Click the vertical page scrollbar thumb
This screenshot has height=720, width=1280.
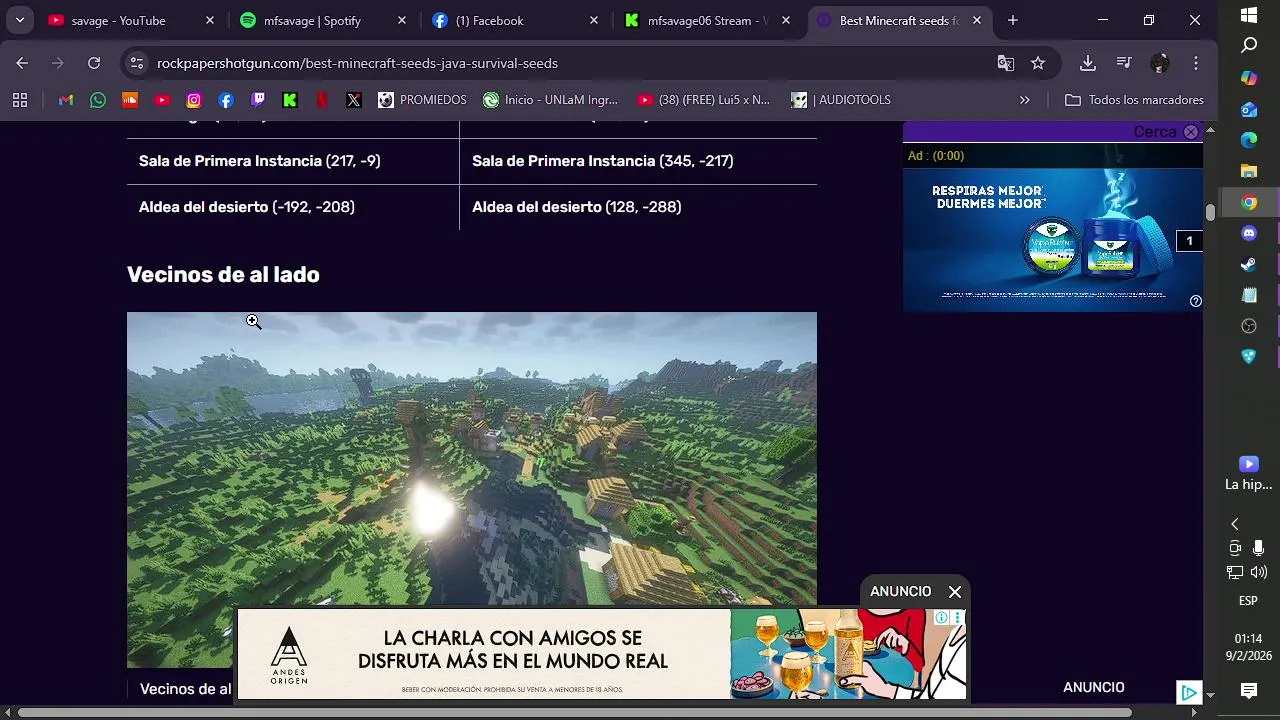pyautogui.click(x=1210, y=212)
